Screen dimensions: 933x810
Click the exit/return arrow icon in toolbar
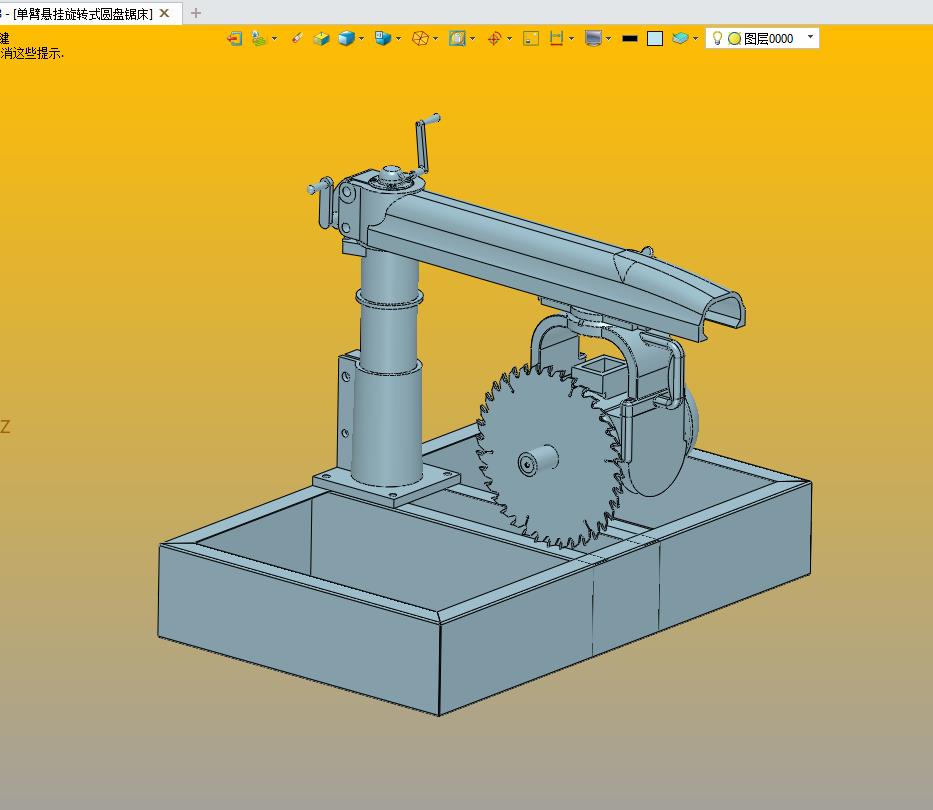[x=234, y=39]
